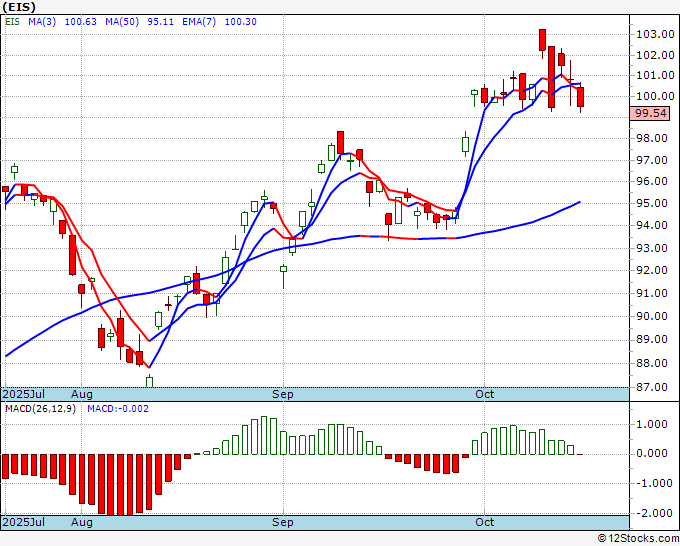
Task: Click the MA(50) value 95.11
Action: tap(160, 22)
